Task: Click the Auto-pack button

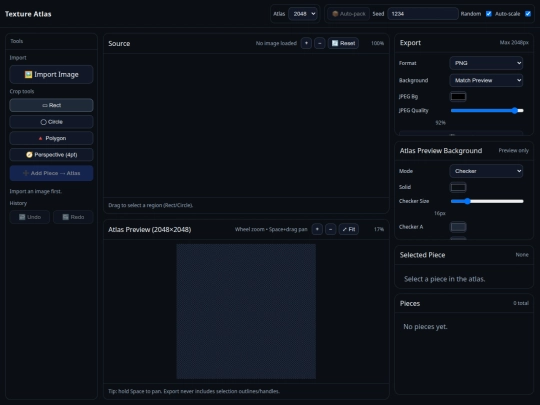Action: click(x=349, y=14)
